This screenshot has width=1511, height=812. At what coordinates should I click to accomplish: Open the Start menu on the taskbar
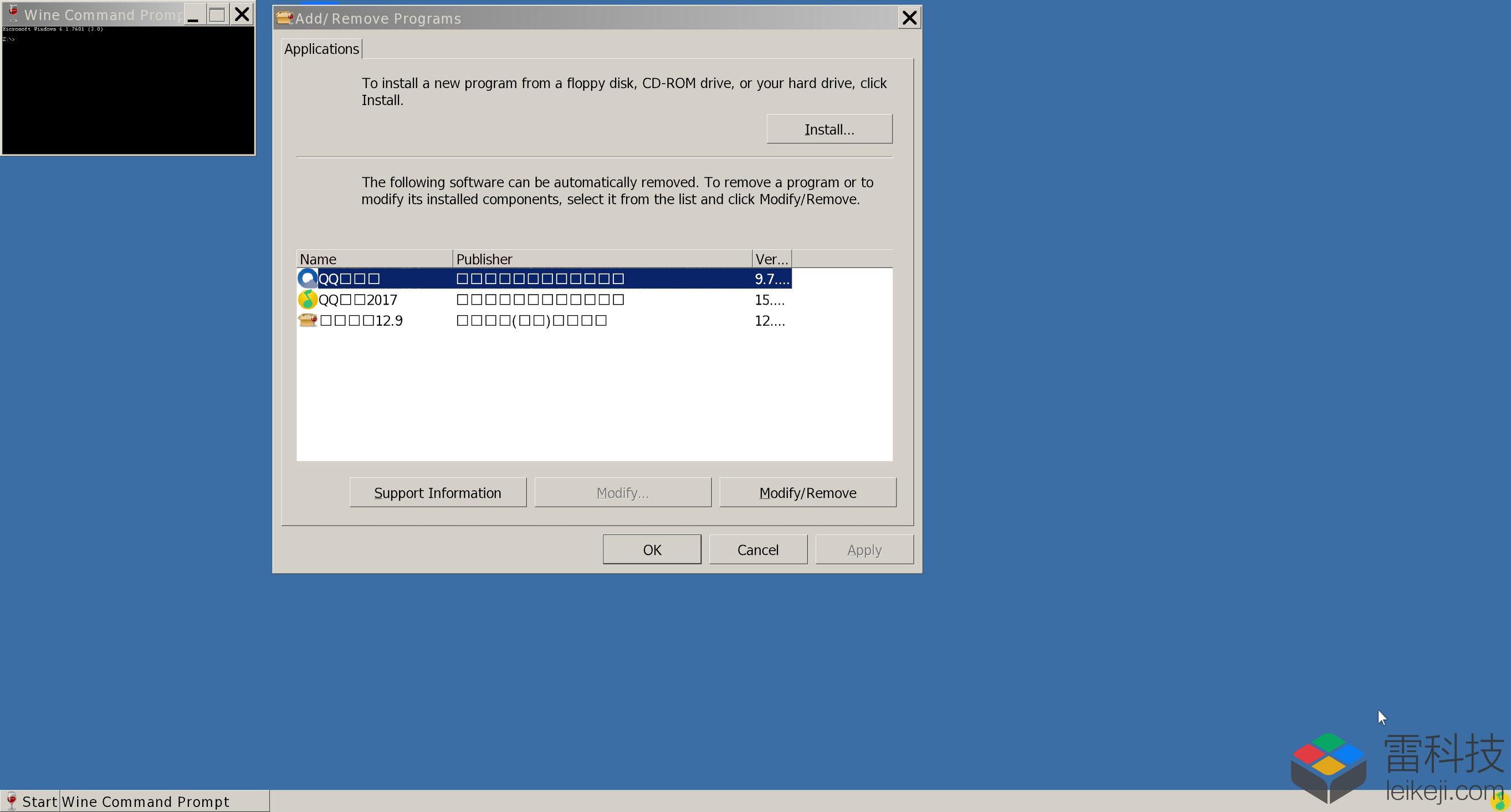click(x=30, y=801)
